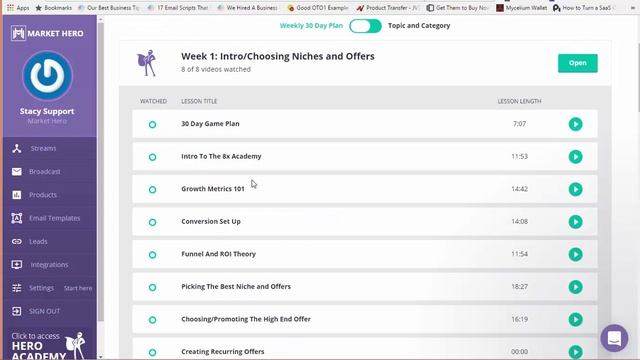Click the Funnel And ROI Theory title
Screen dimensions: 640x360
pos(218,254)
